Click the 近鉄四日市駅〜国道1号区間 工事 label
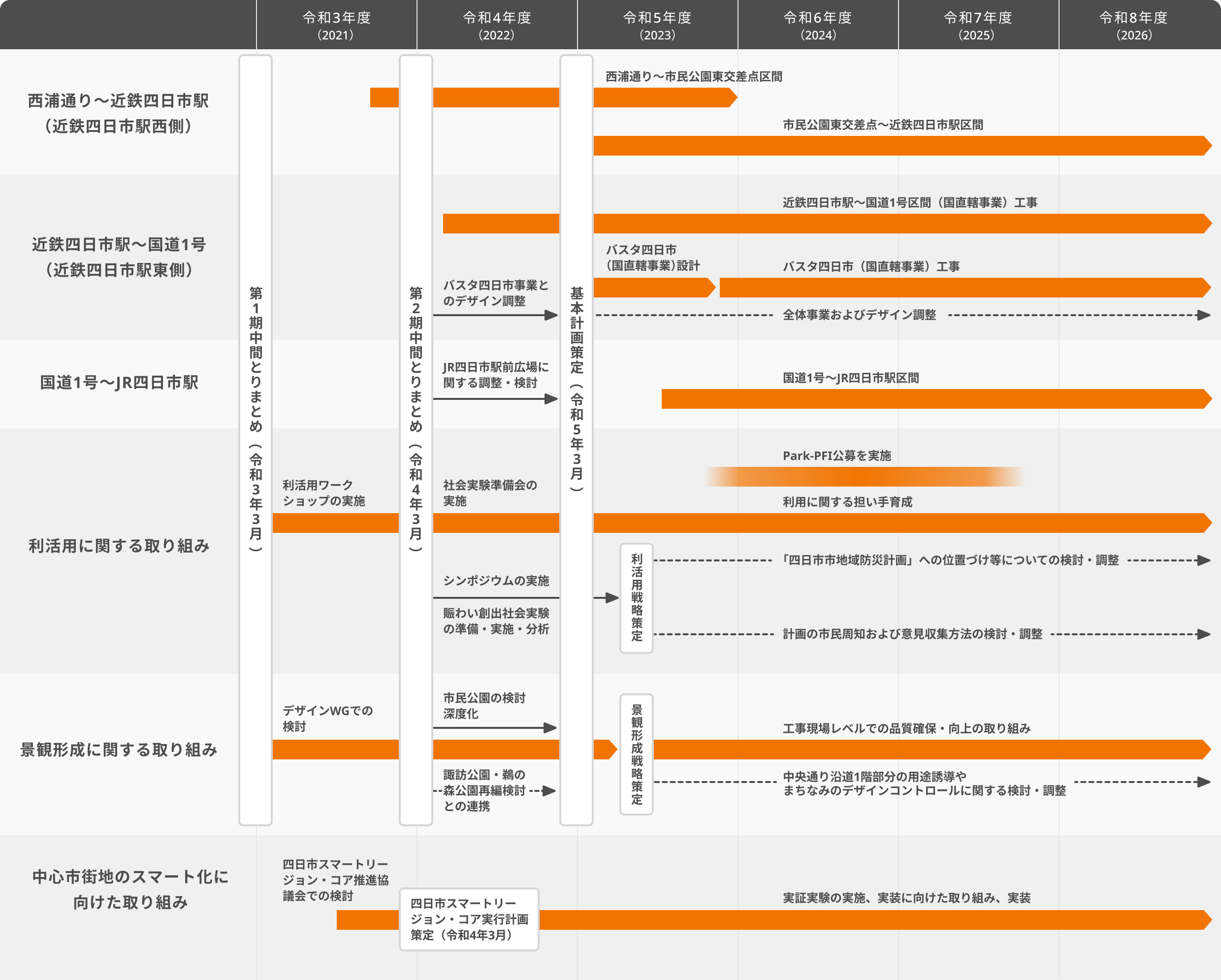1221x980 pixels. click(x=910, y=202)
